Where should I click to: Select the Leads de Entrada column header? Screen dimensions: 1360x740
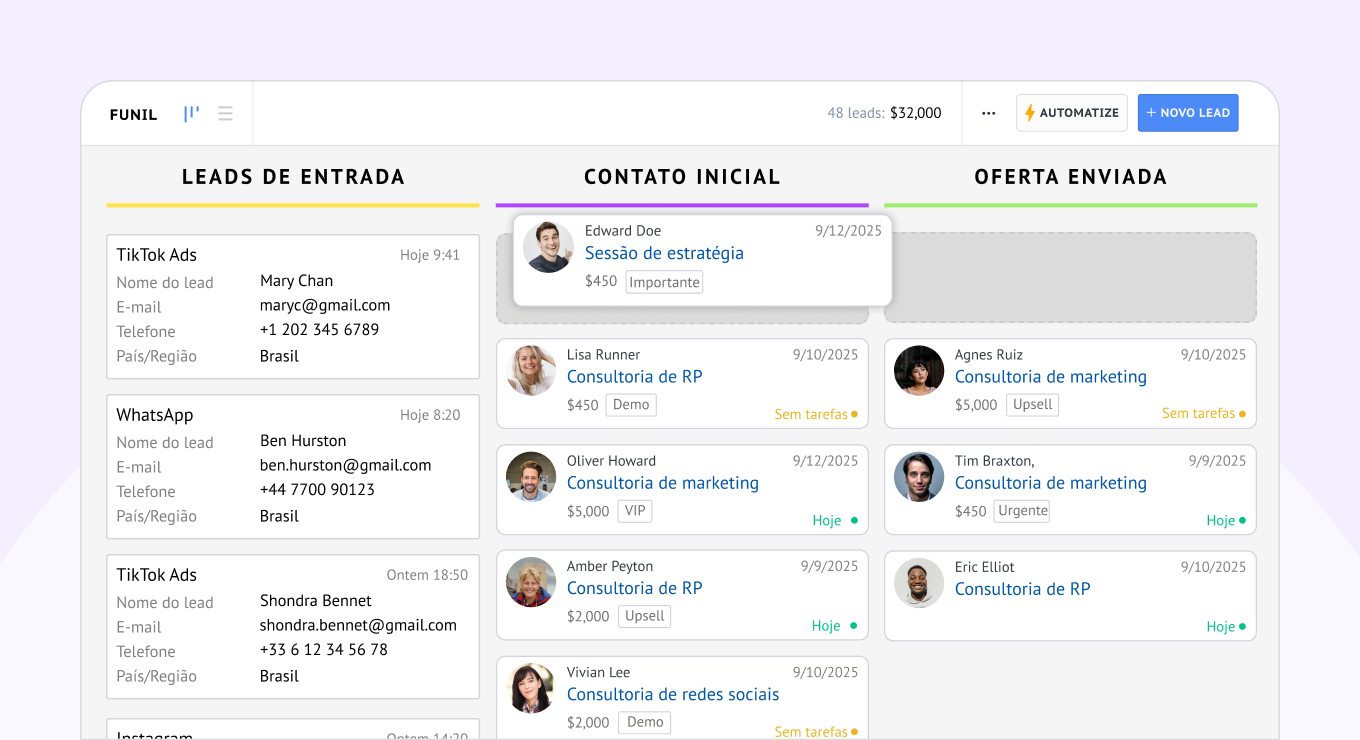point(293,177)
